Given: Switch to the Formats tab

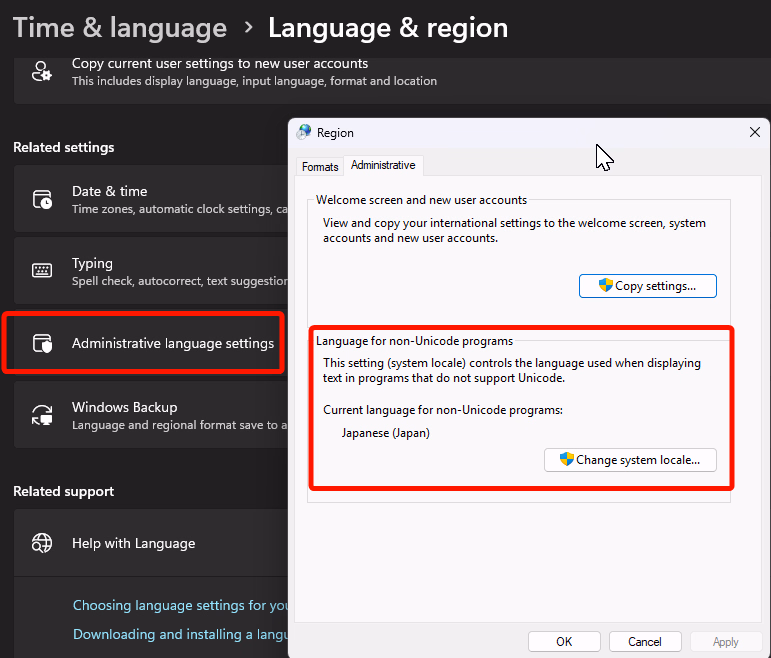Looking at the screenshot, I should coord(320,166).
